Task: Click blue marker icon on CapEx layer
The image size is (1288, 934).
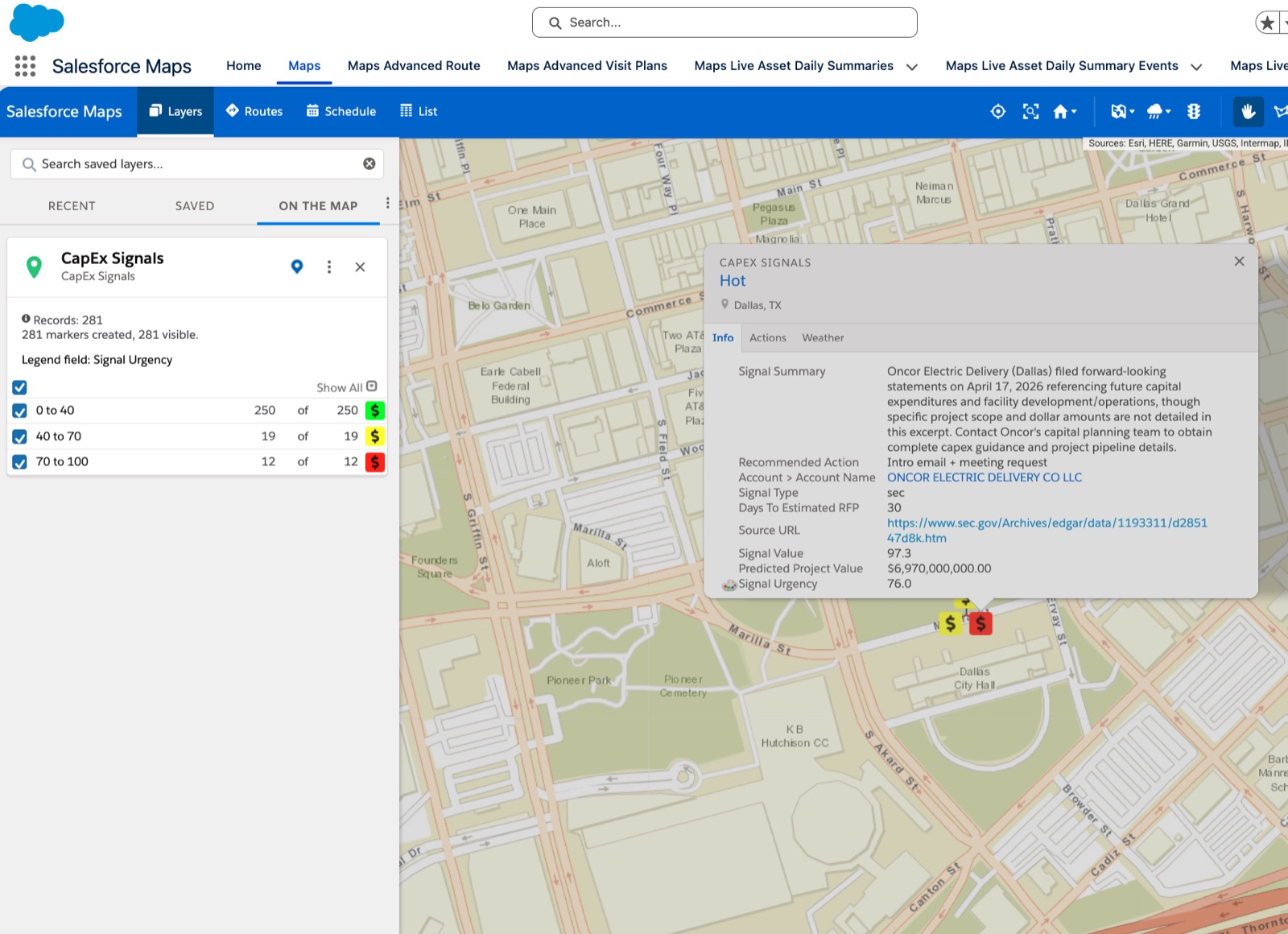Action: pyautogui.click(x=296, y=267)
